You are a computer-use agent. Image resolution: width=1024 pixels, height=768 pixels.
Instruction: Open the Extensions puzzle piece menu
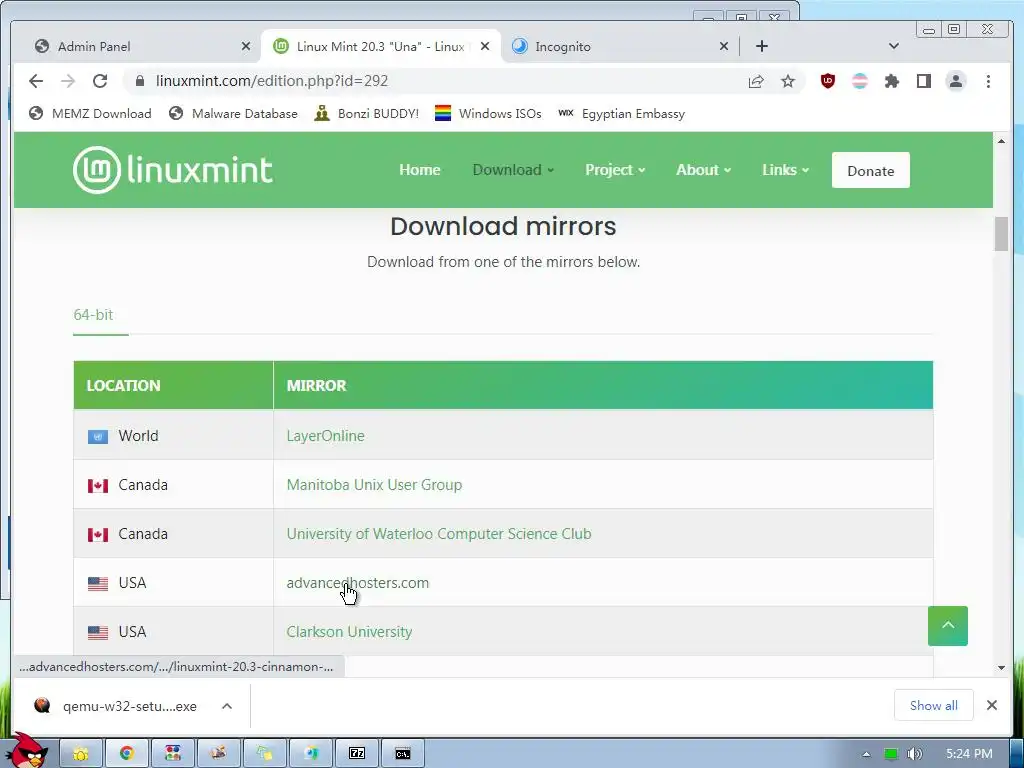click(891, 81)
